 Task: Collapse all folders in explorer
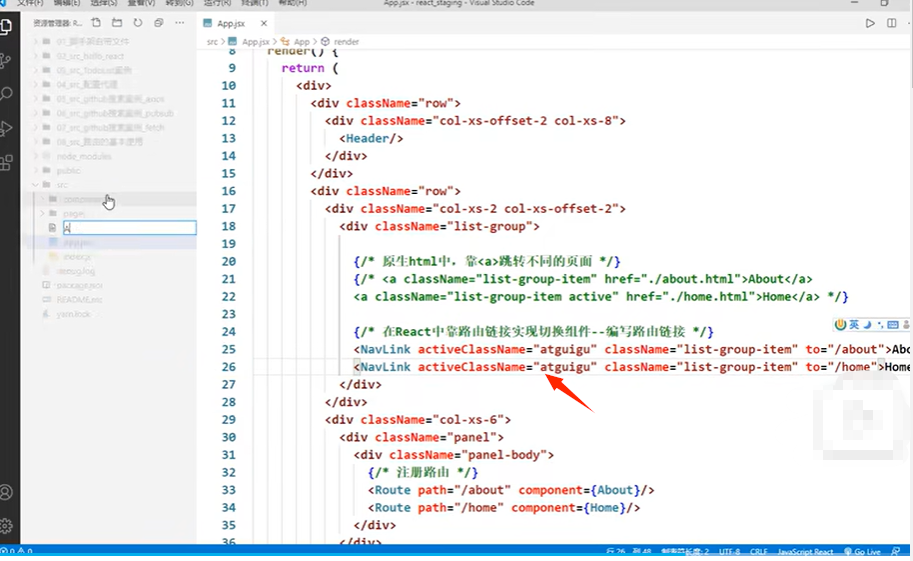[158, 23]
